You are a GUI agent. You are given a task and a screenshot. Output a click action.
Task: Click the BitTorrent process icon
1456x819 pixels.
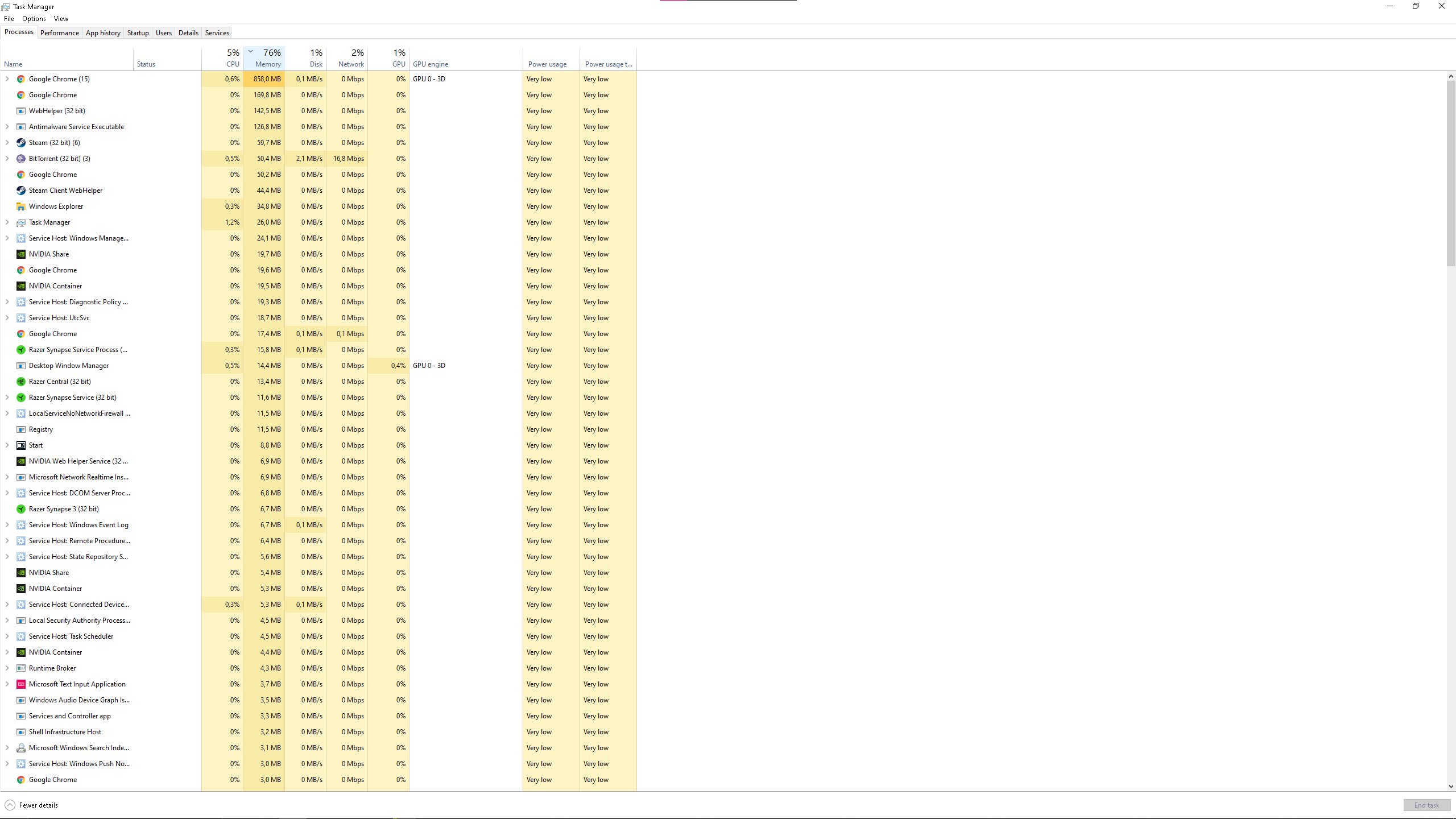click(21, 159)
